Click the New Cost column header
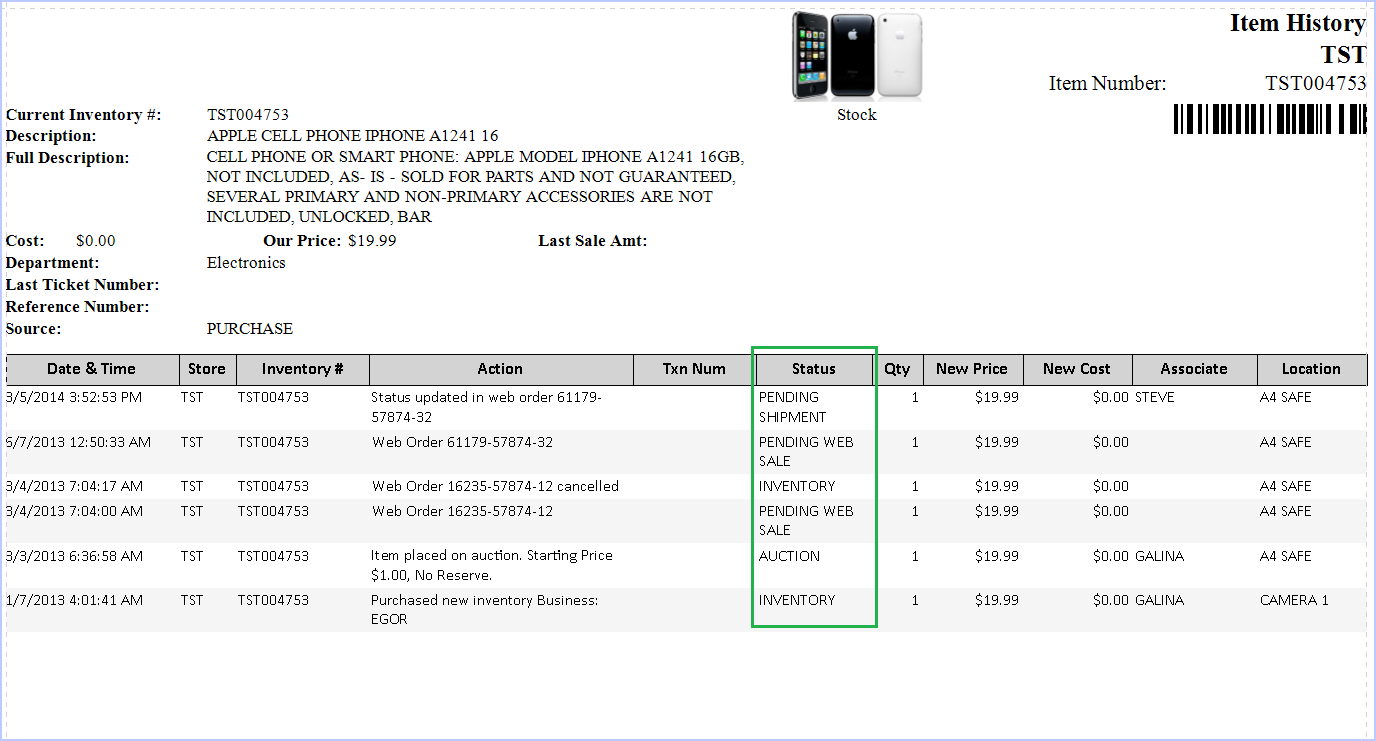 [x=1077, y=369]
